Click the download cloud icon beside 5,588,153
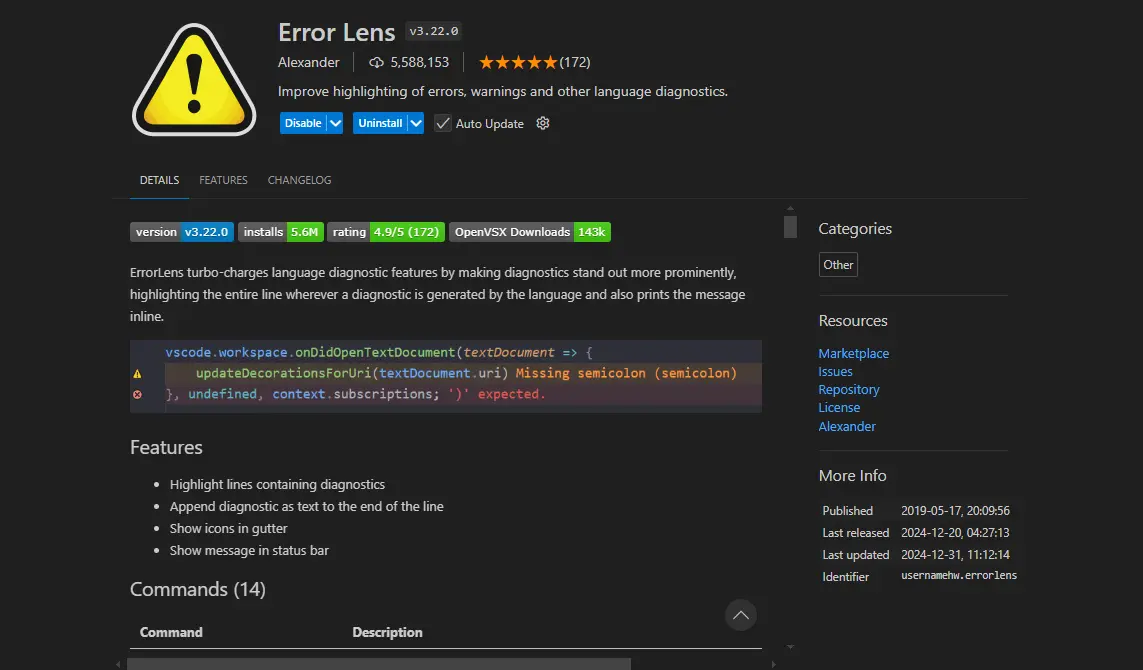1143x670 pixels. pyautogui.click(x=376, y=63)
